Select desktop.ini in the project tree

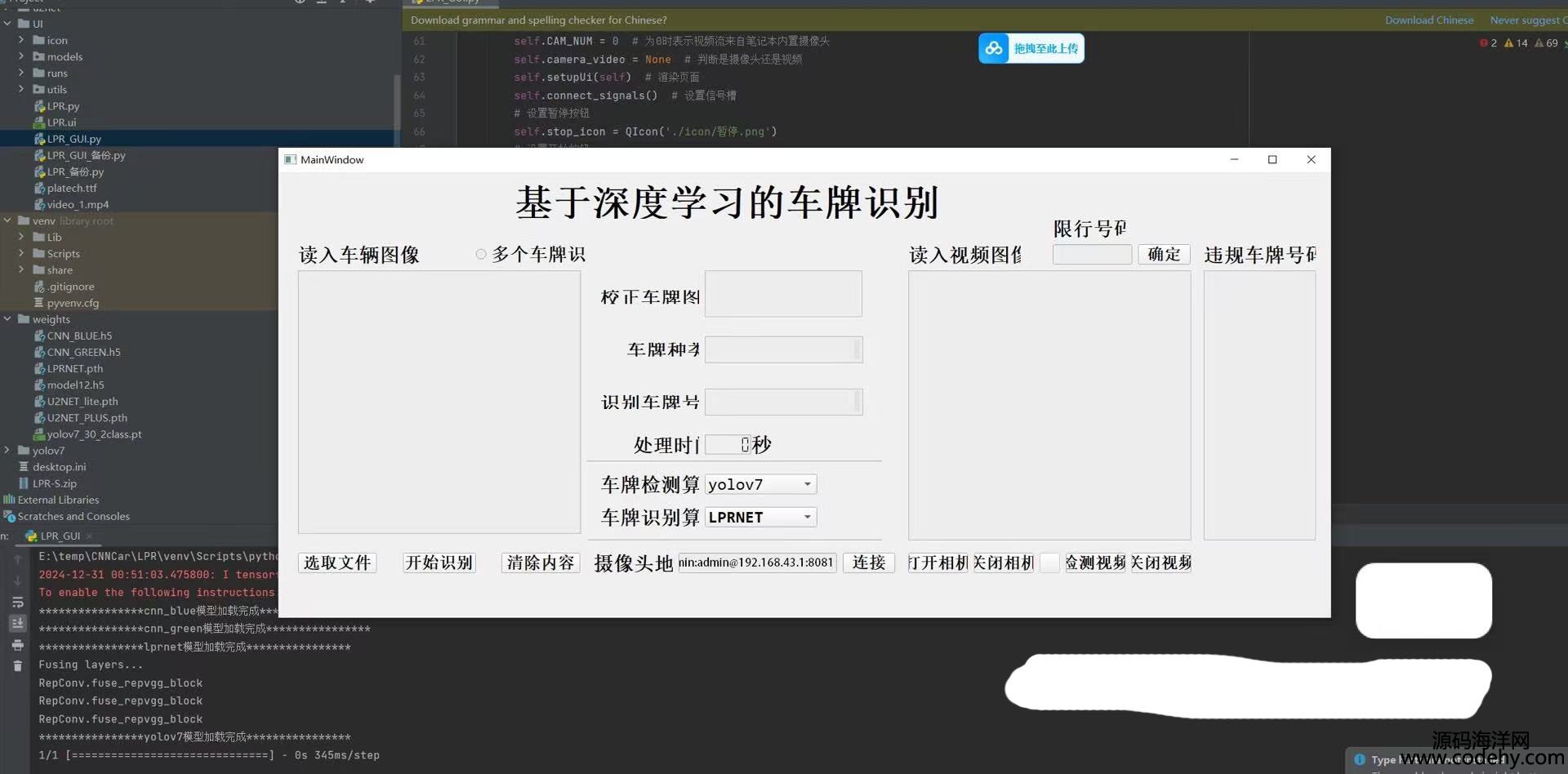click(59, 466)
